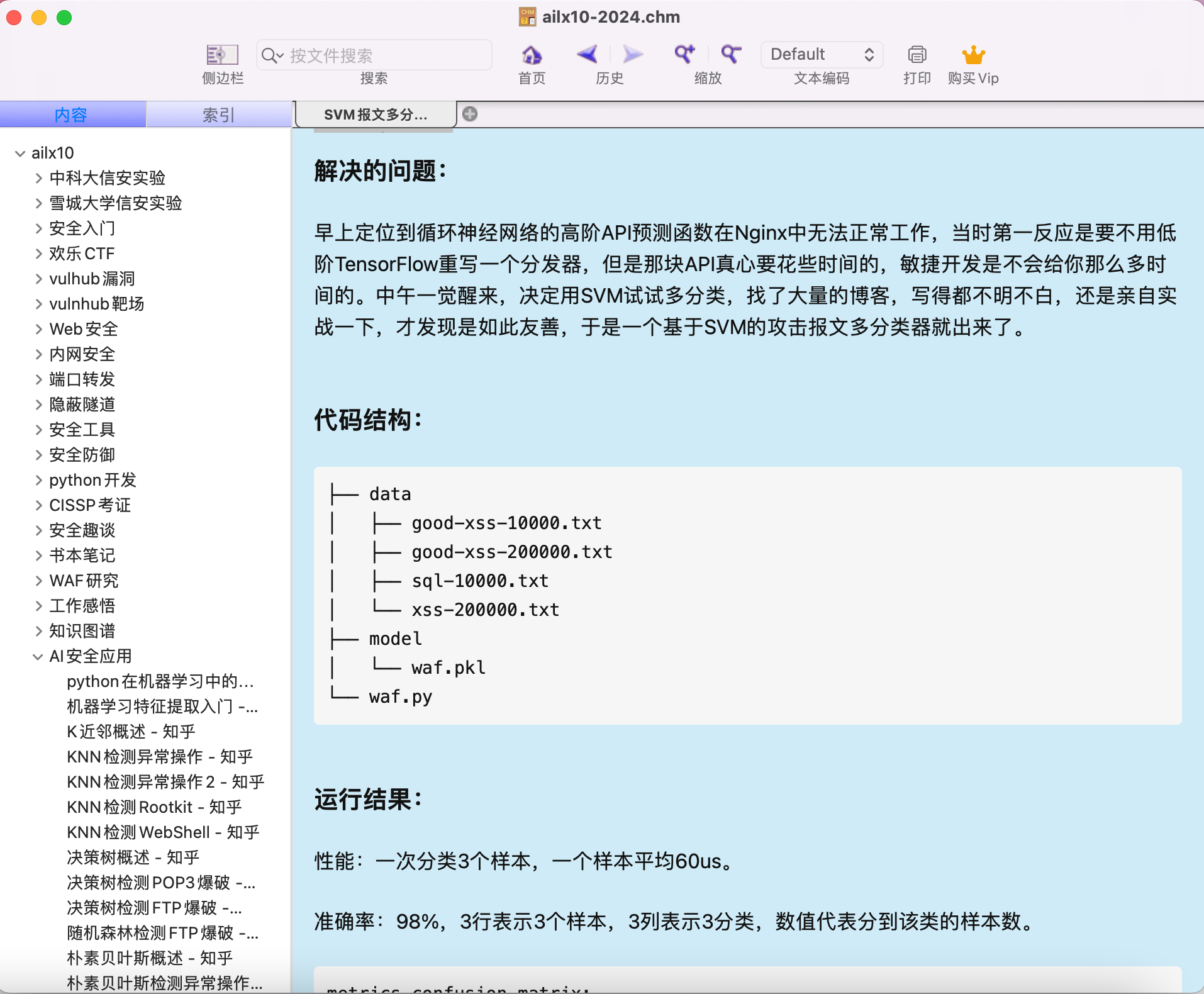Open a new tab with the plus button
This screenshot has height=994, width=1204.
[471, 114]
